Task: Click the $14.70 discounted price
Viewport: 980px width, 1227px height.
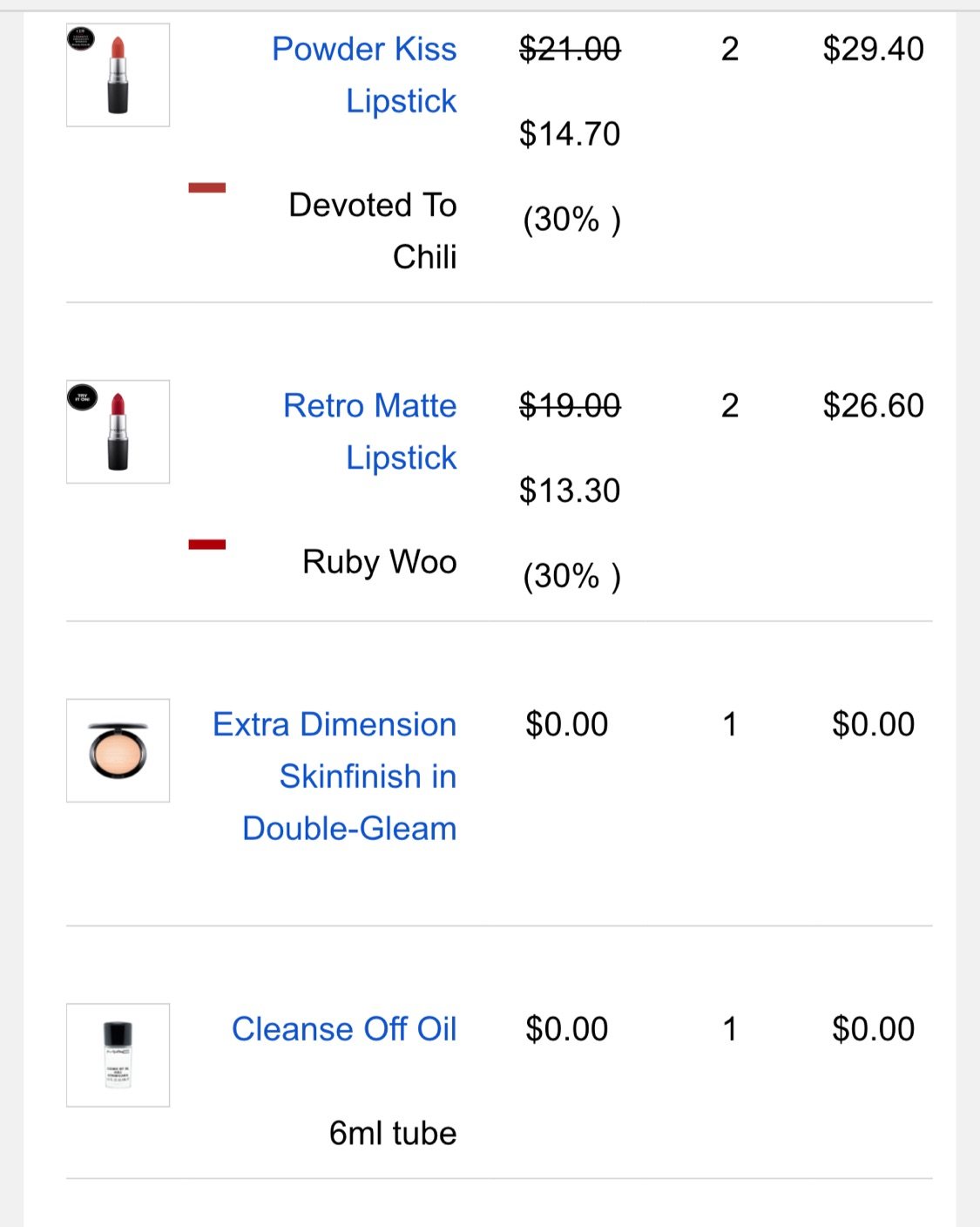Action: 570,133
